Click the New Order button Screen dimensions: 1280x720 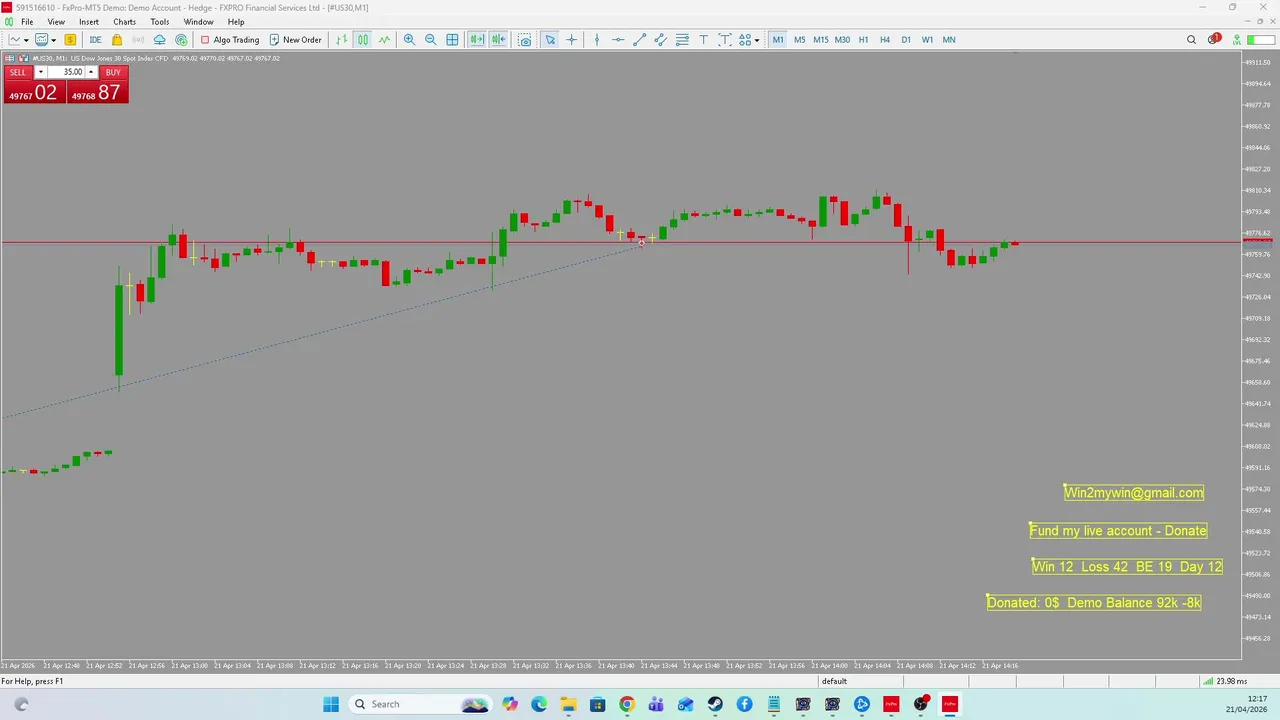coord(296,40)
